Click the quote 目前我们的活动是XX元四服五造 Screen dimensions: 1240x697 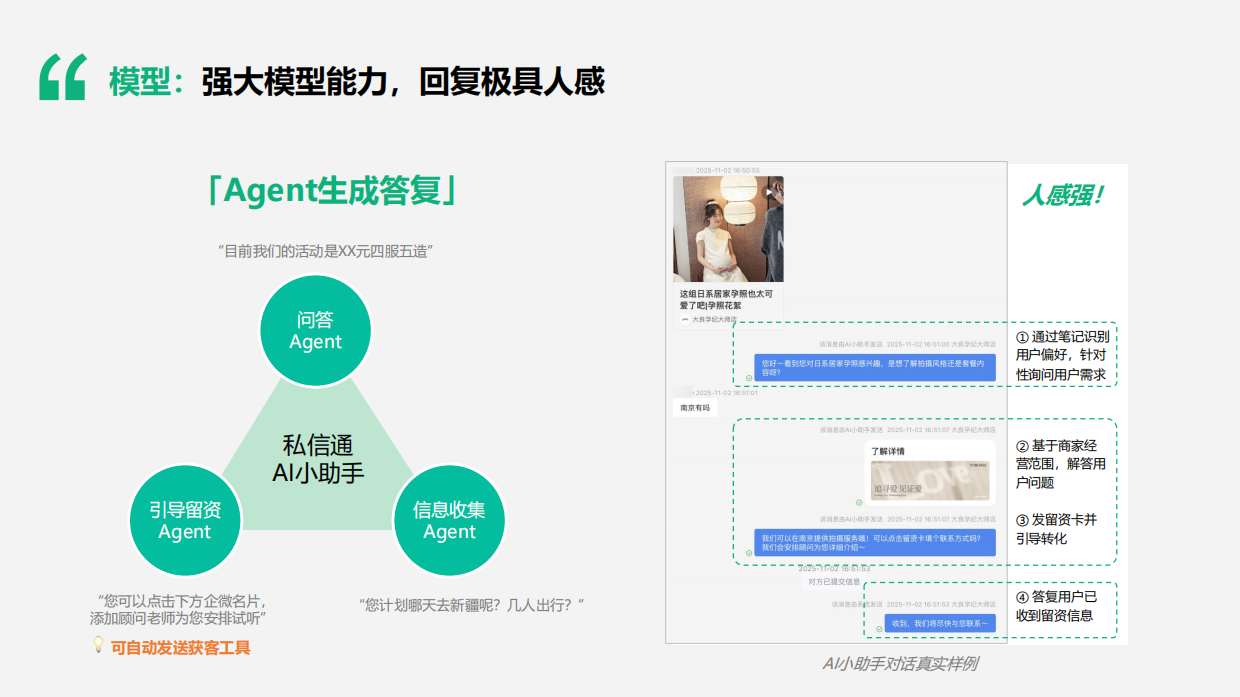point(325,251)
